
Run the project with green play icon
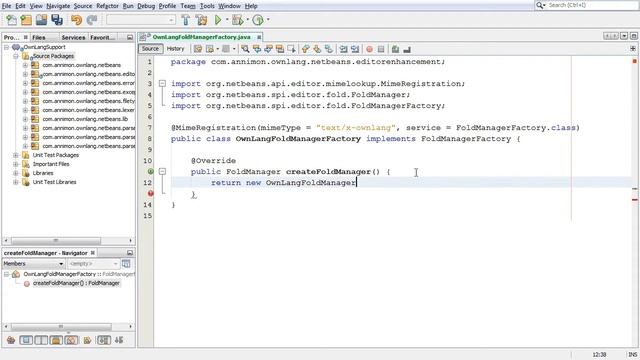click(218, 20)
